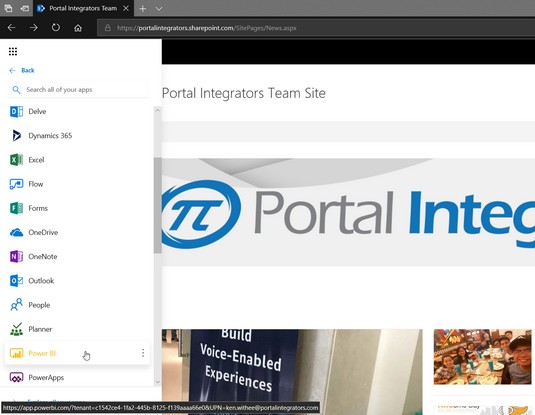Focus the Search all of your apps field
This screenshot has height=415, width=535.
[x=78, y=90]
